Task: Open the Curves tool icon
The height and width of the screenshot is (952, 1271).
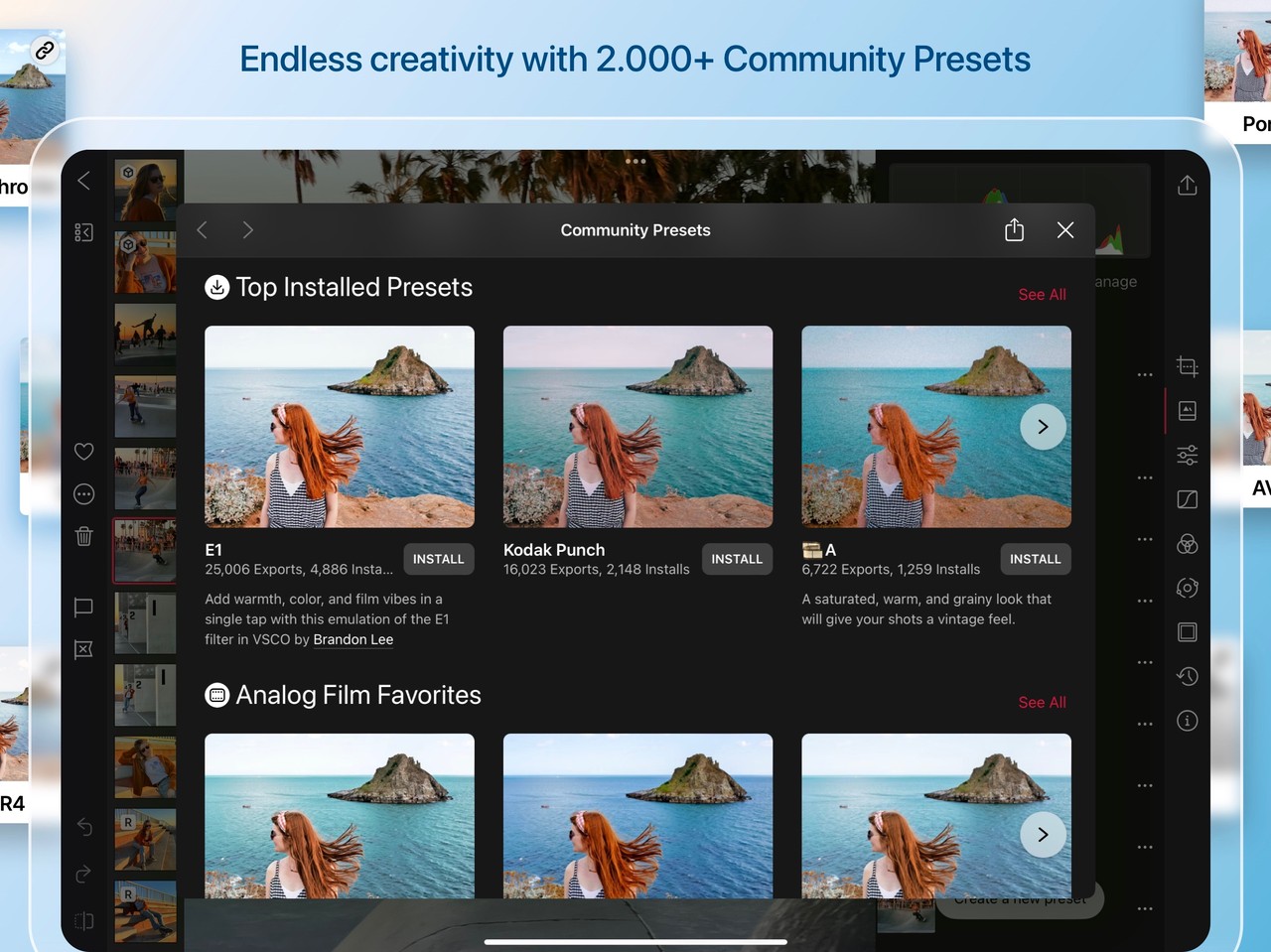Action: coord(1188,499)
